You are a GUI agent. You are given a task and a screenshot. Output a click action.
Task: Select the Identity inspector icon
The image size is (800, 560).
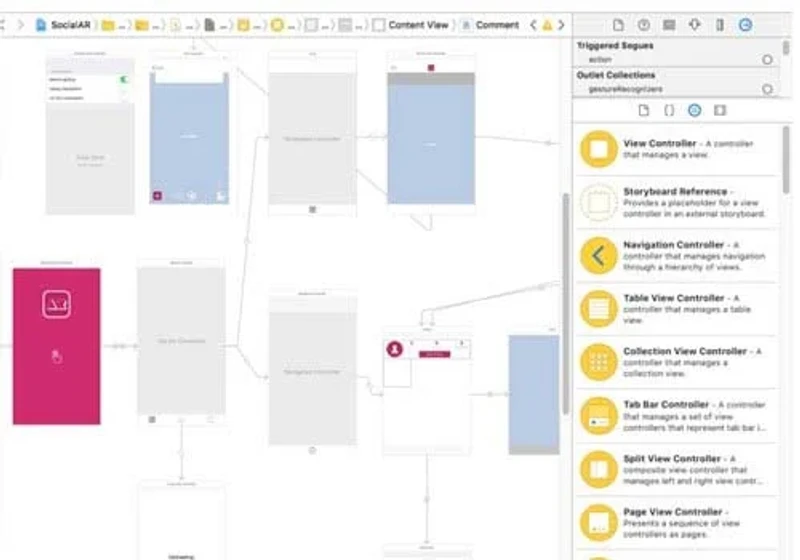tap(669, 24)
